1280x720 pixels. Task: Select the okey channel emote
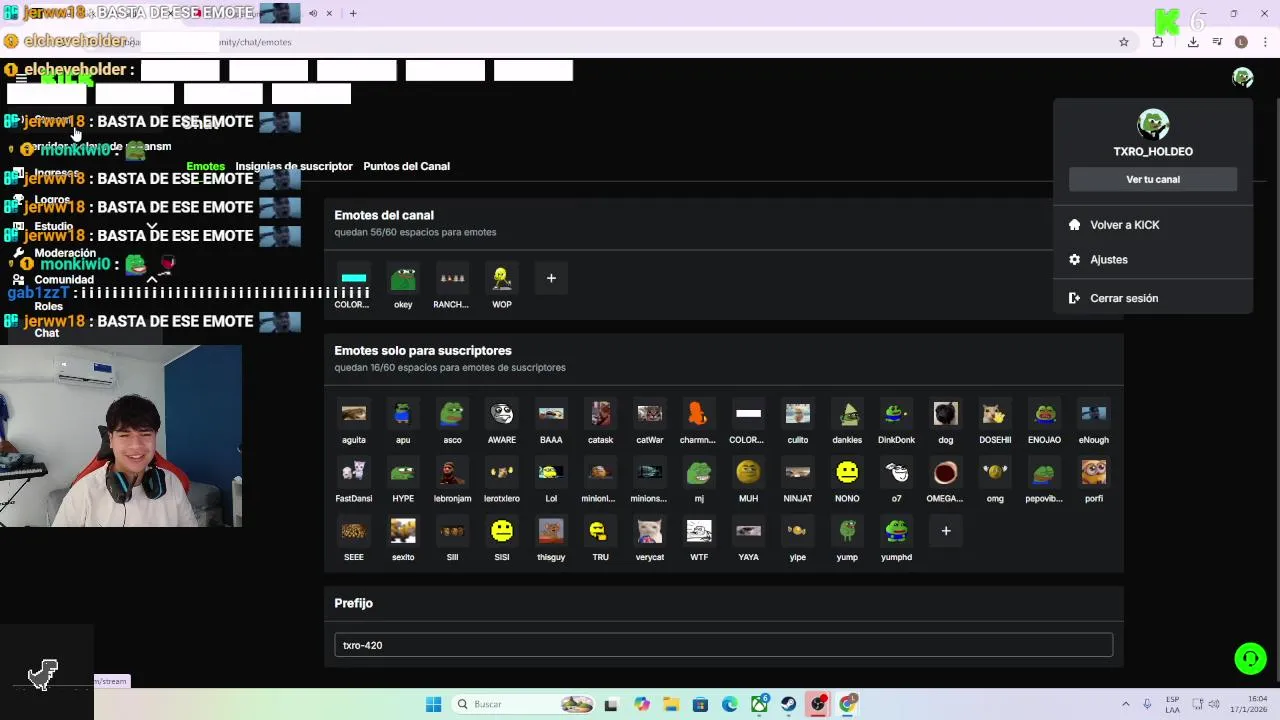point(403,279)
